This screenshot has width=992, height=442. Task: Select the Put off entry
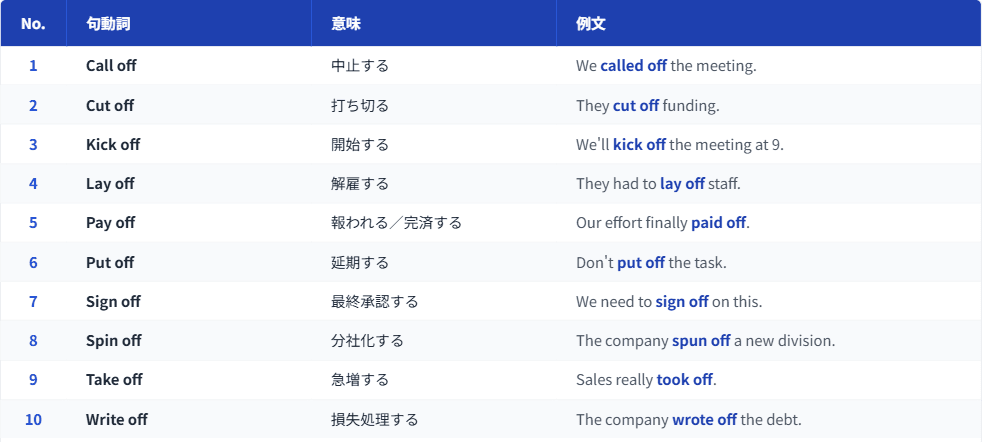[x=110, y=263]
